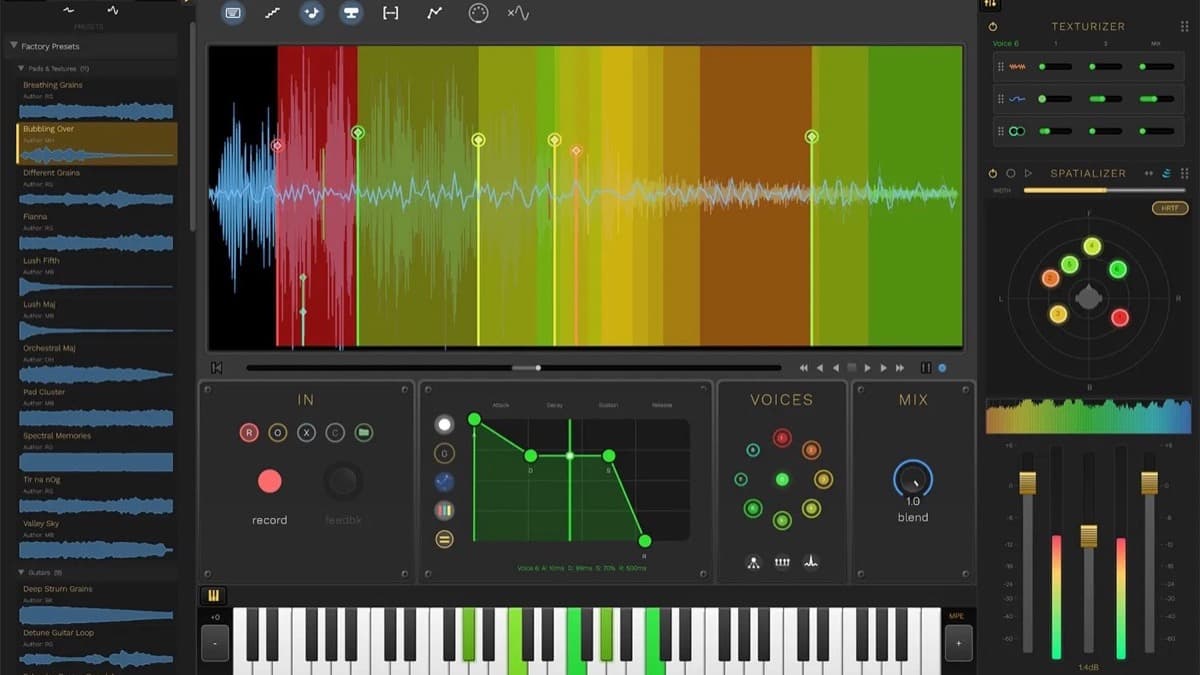This screenshot has width=1200, height=675.
Task: Select the Bubbling Over preset
Action: coord(98,144)
